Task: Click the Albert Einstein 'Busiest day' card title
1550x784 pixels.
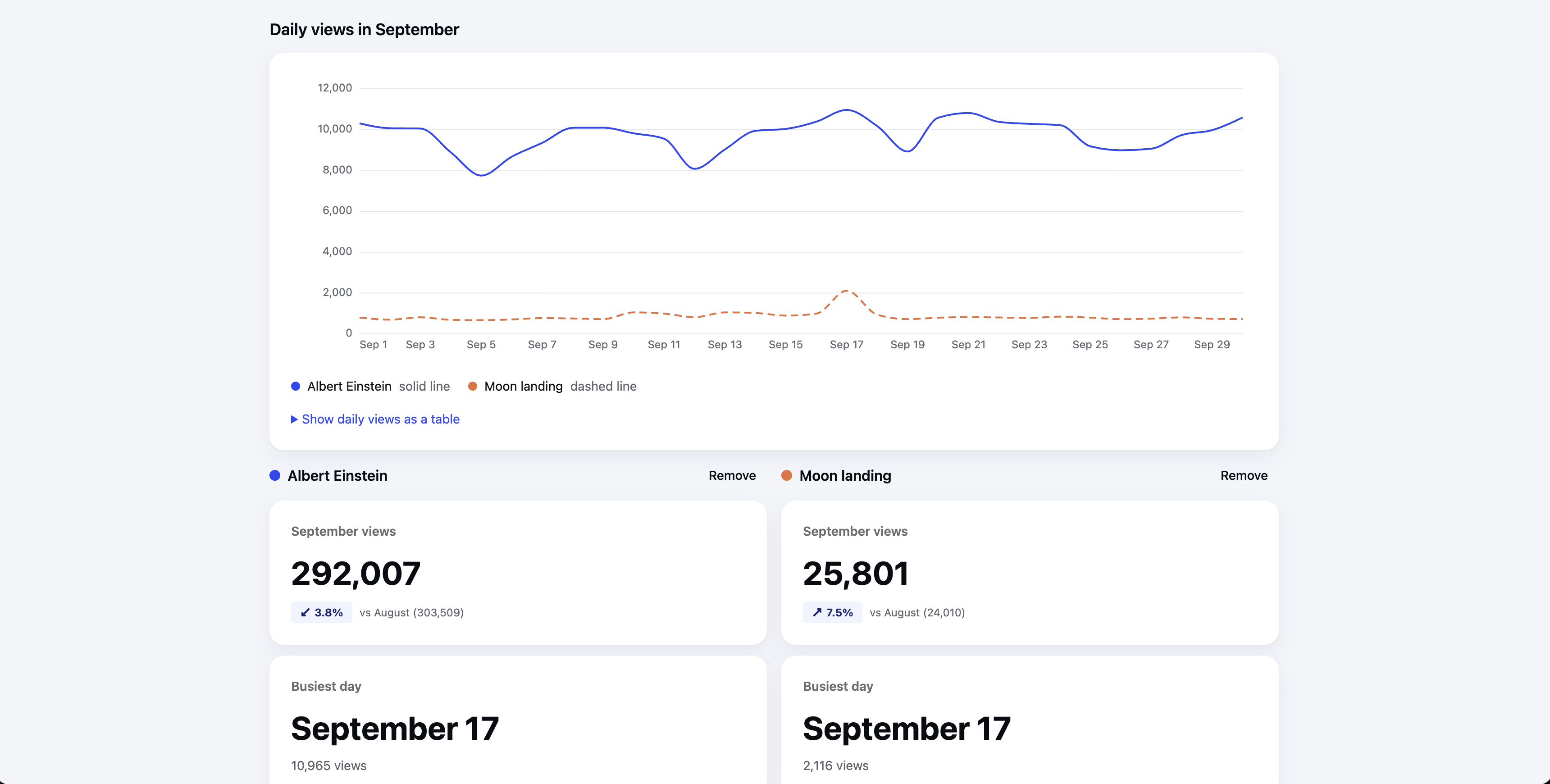Action: [326, 687]
